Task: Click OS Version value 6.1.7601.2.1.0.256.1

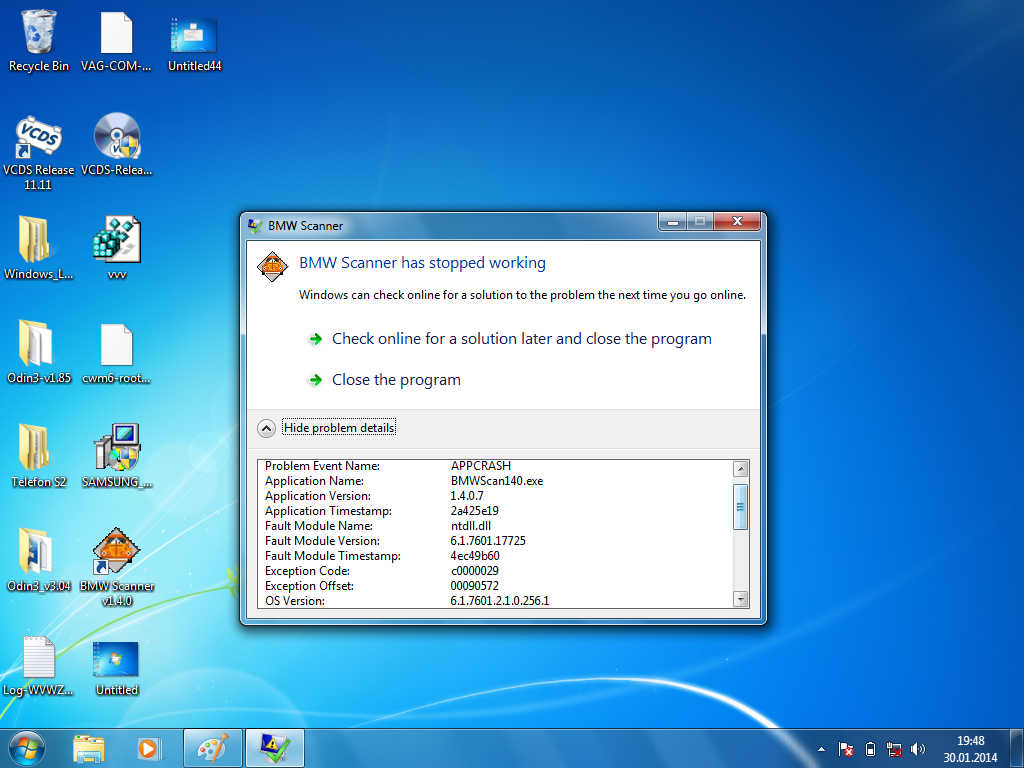Action: click(x=500, y=601)
